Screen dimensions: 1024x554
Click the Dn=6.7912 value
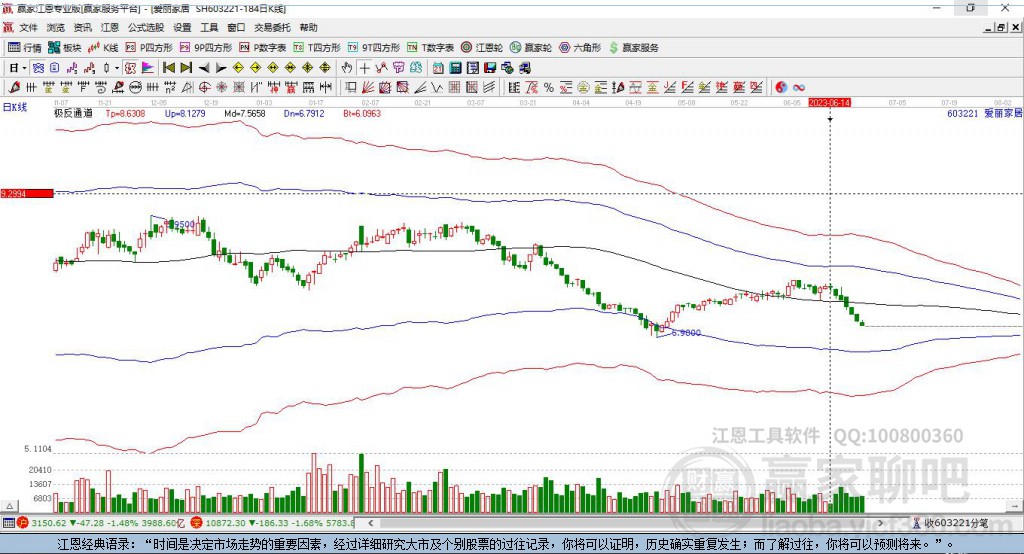tap(304, 113)
